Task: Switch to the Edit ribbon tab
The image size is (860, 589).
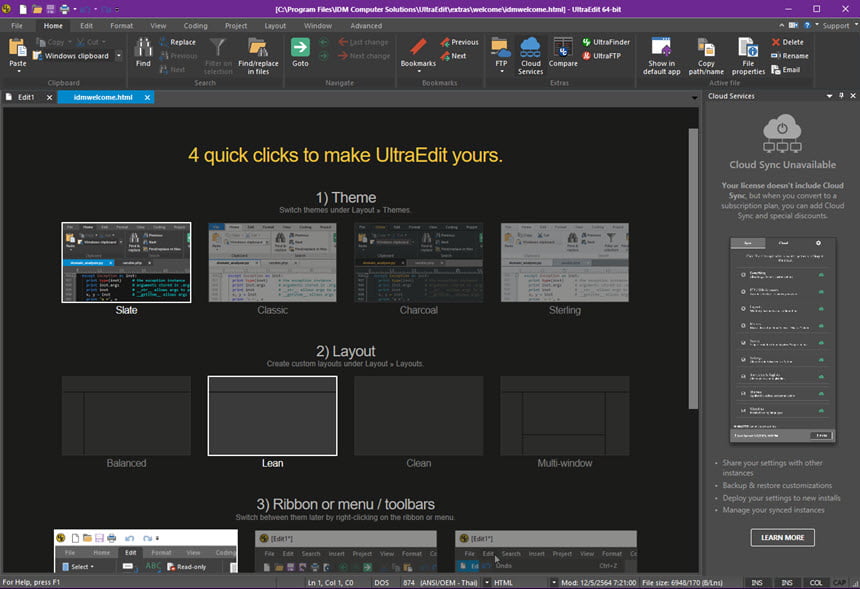Action: [x=86, y=26]
